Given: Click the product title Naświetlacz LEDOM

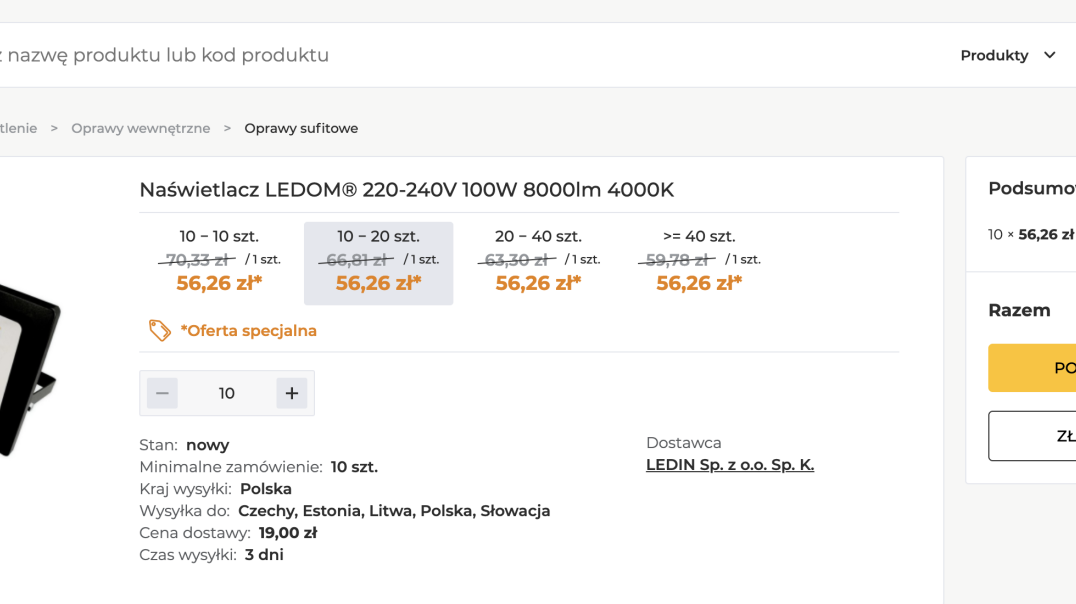Looking at the screenshot, I should coord(406,189).
